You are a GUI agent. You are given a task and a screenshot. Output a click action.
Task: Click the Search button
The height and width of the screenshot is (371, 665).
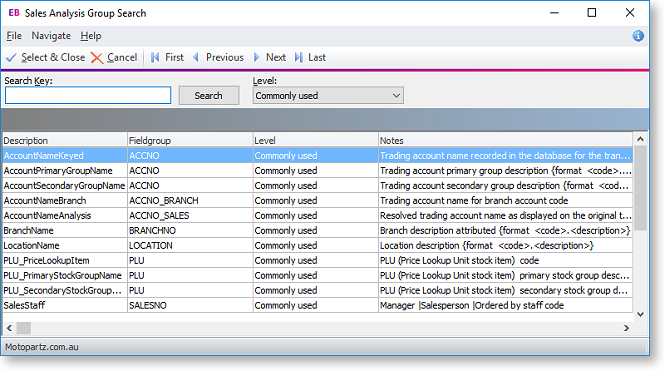tap(209, 95)
